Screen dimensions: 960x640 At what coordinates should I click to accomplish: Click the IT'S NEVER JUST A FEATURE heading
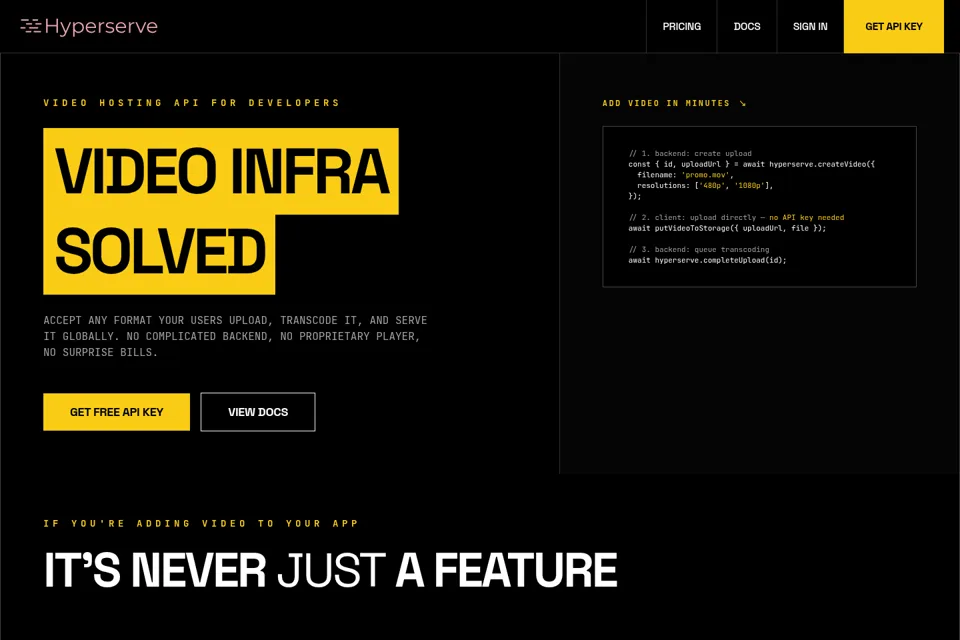[331, 570]
